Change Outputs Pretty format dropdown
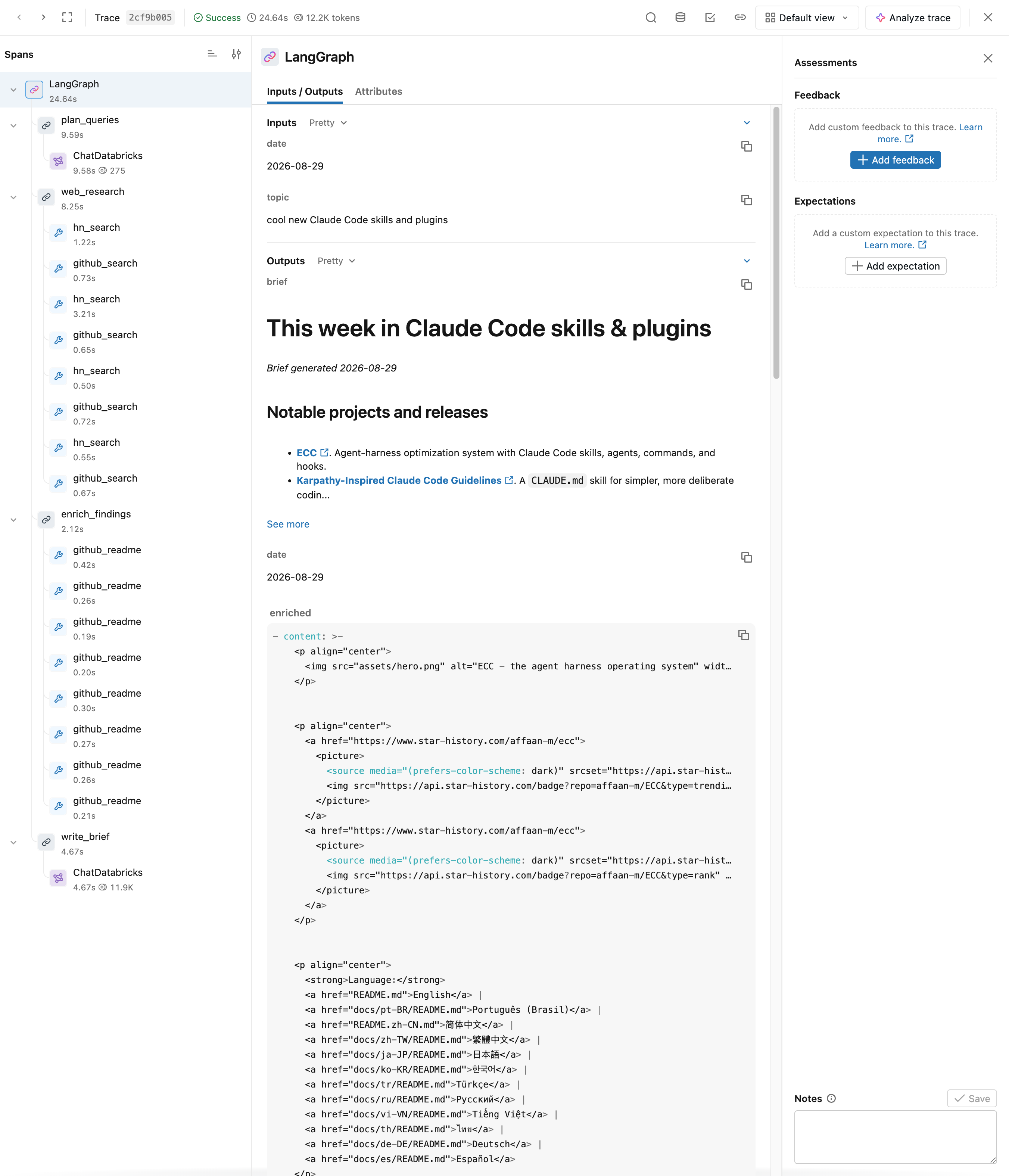The height and width of the screenshot is (1176, 1009). [x=337, y=261]
